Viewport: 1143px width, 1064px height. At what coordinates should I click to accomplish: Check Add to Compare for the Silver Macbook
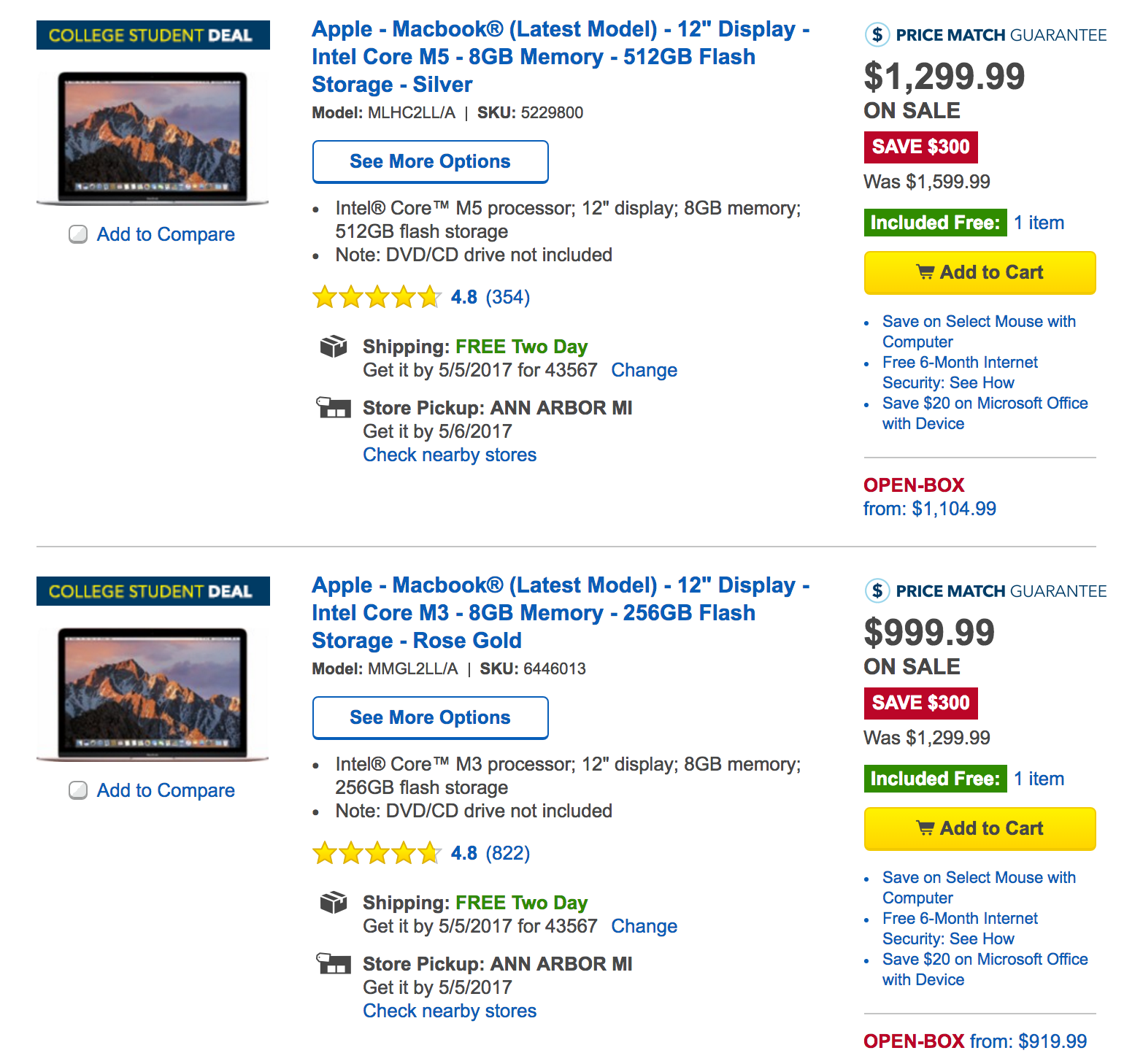[78, 234]
